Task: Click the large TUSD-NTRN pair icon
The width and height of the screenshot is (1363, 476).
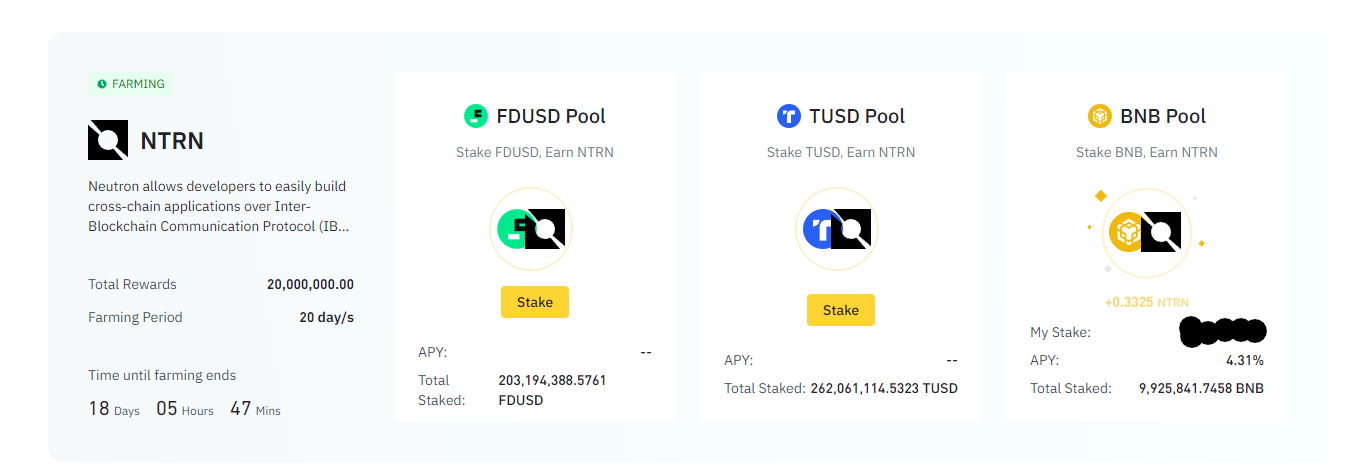Action: (x=837, y=229)
